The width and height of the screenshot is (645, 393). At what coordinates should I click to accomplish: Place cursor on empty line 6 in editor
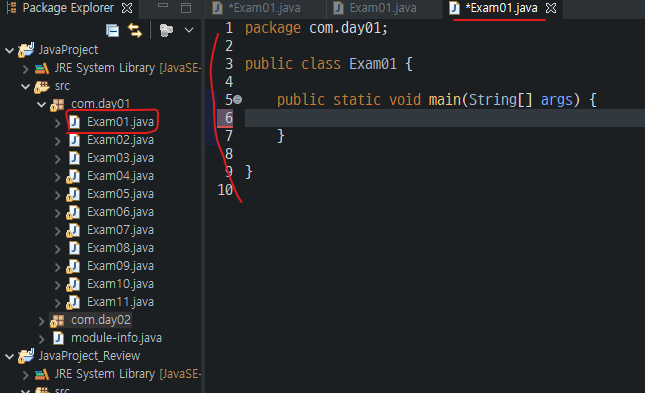[x=445, y=118]
